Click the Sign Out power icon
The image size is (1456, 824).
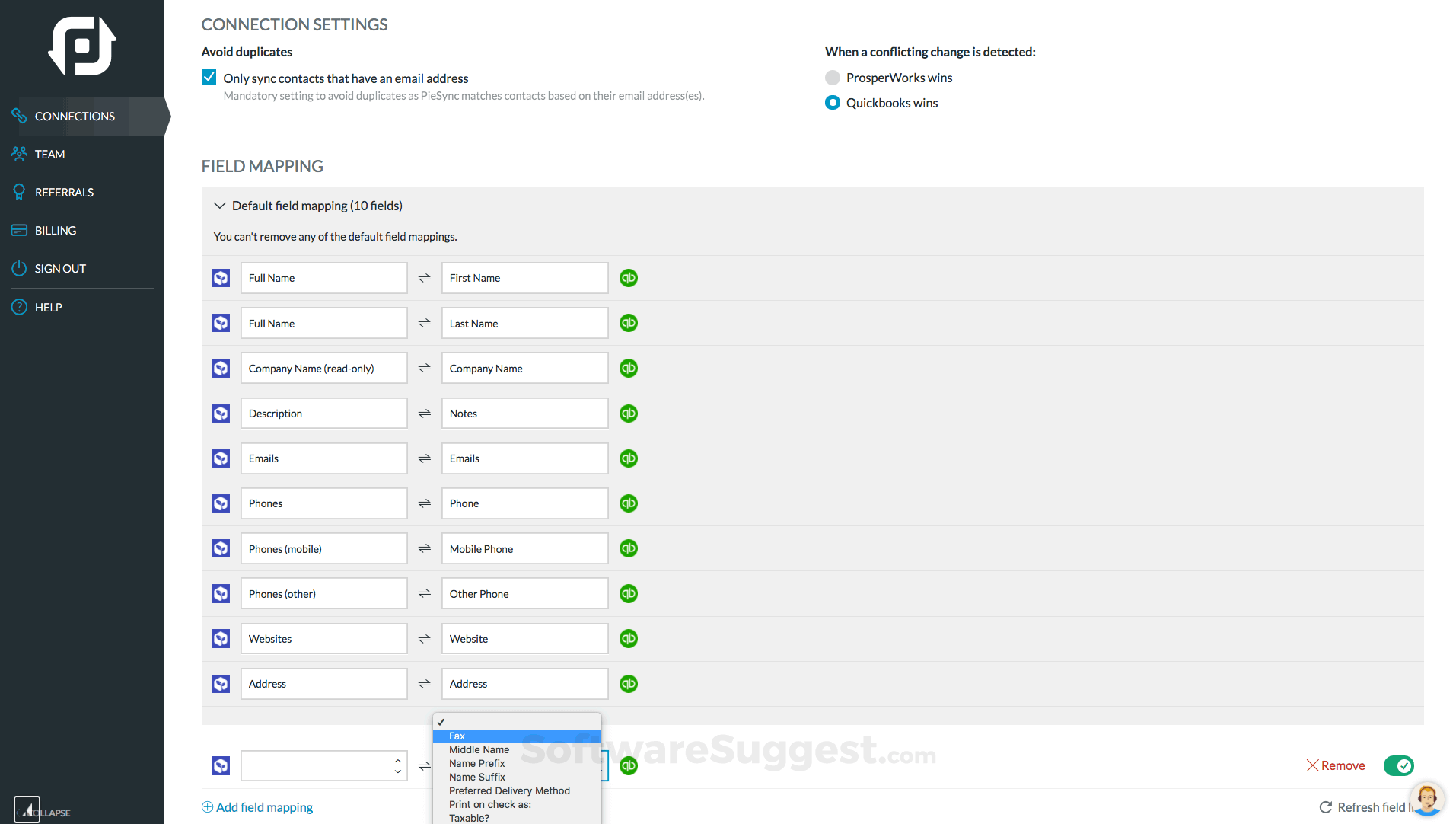click(x=19, y=268)
